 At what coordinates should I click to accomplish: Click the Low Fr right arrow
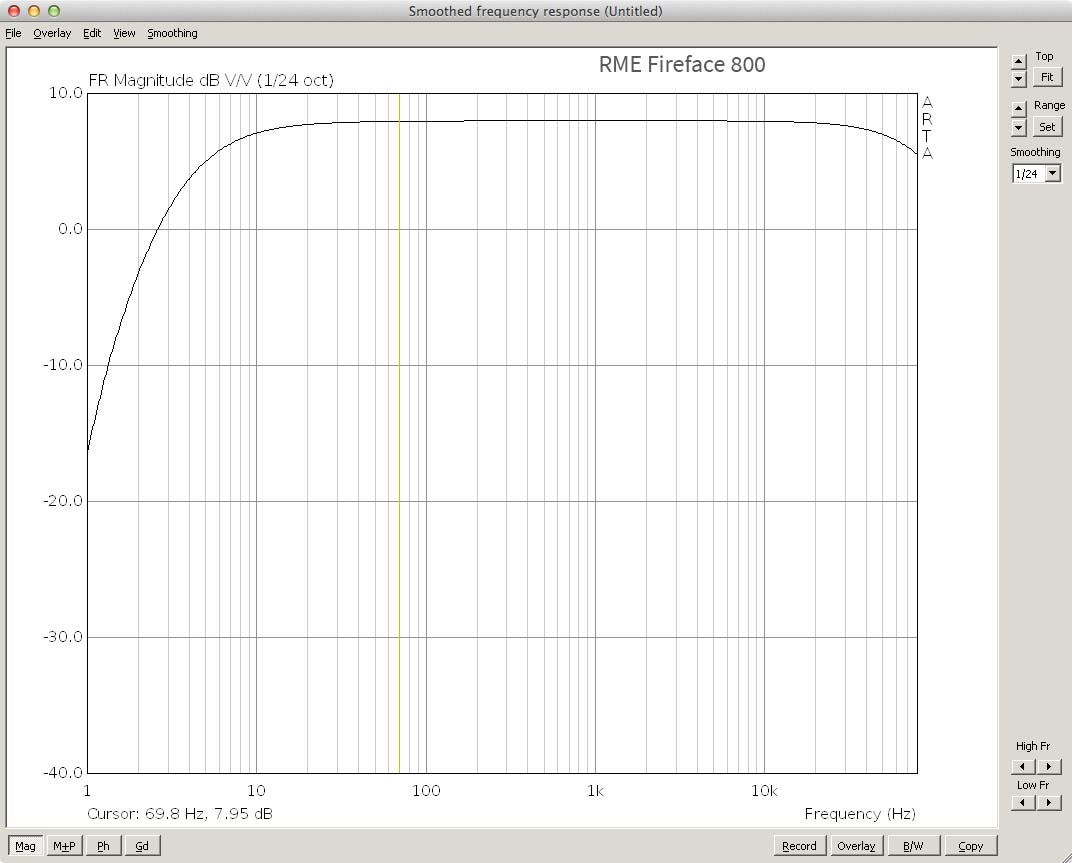(x=1049, y=803)
